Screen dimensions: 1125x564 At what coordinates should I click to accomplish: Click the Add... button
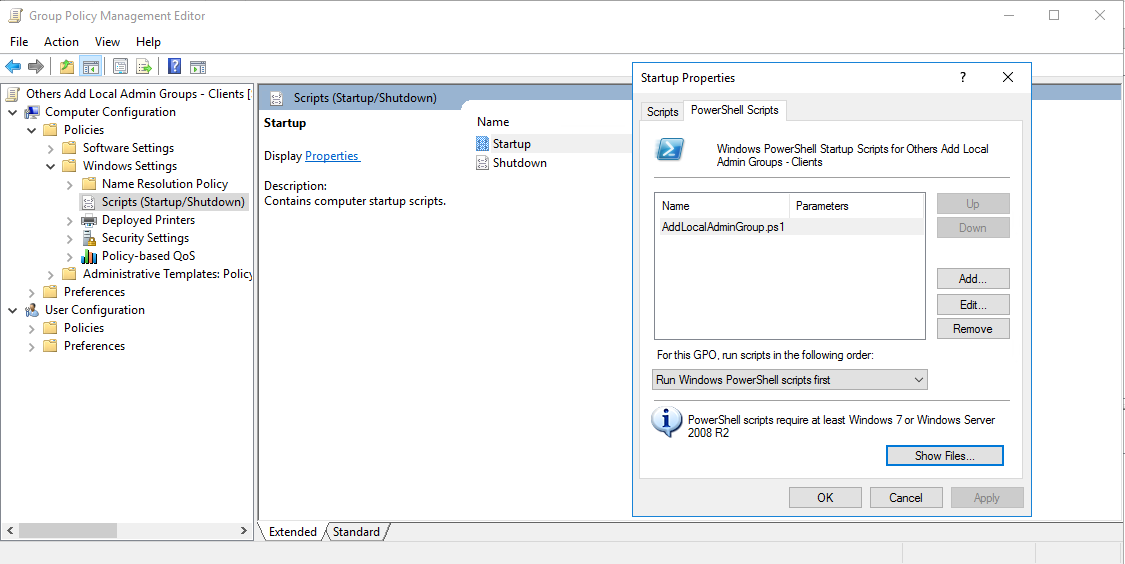(x=973, y=278)
